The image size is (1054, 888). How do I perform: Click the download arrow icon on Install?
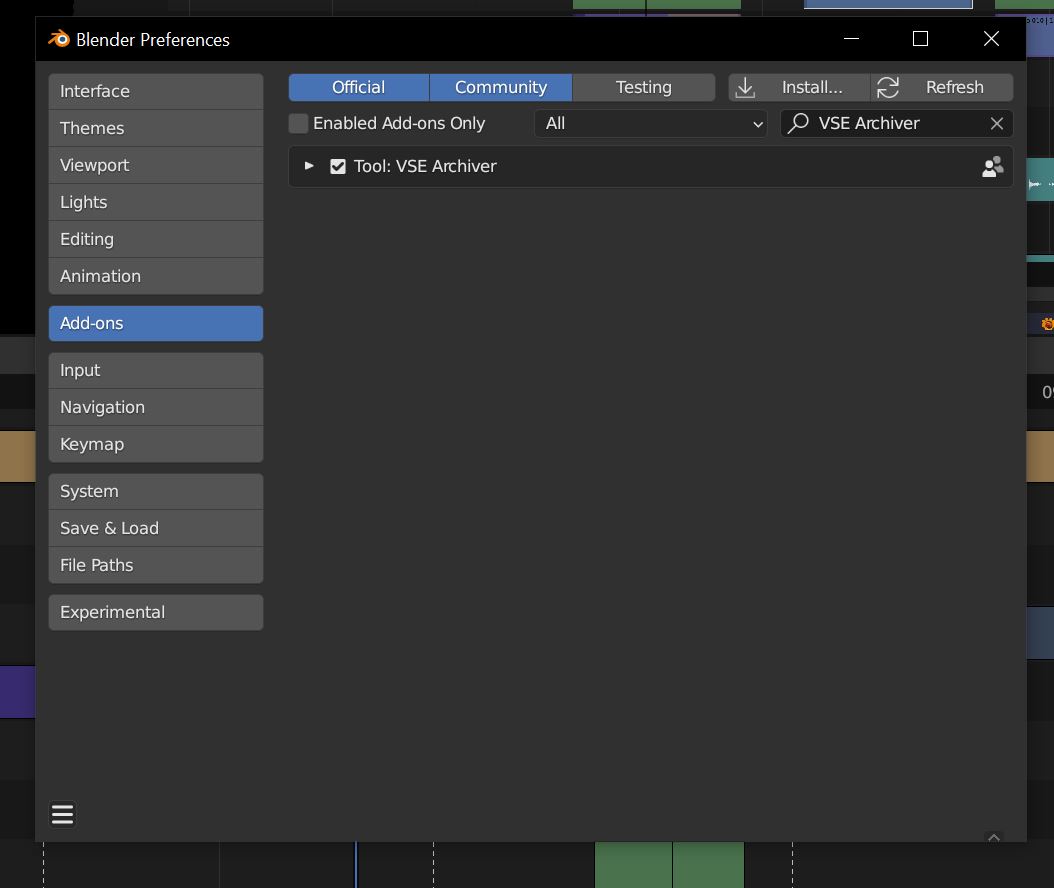pos(745,87)
